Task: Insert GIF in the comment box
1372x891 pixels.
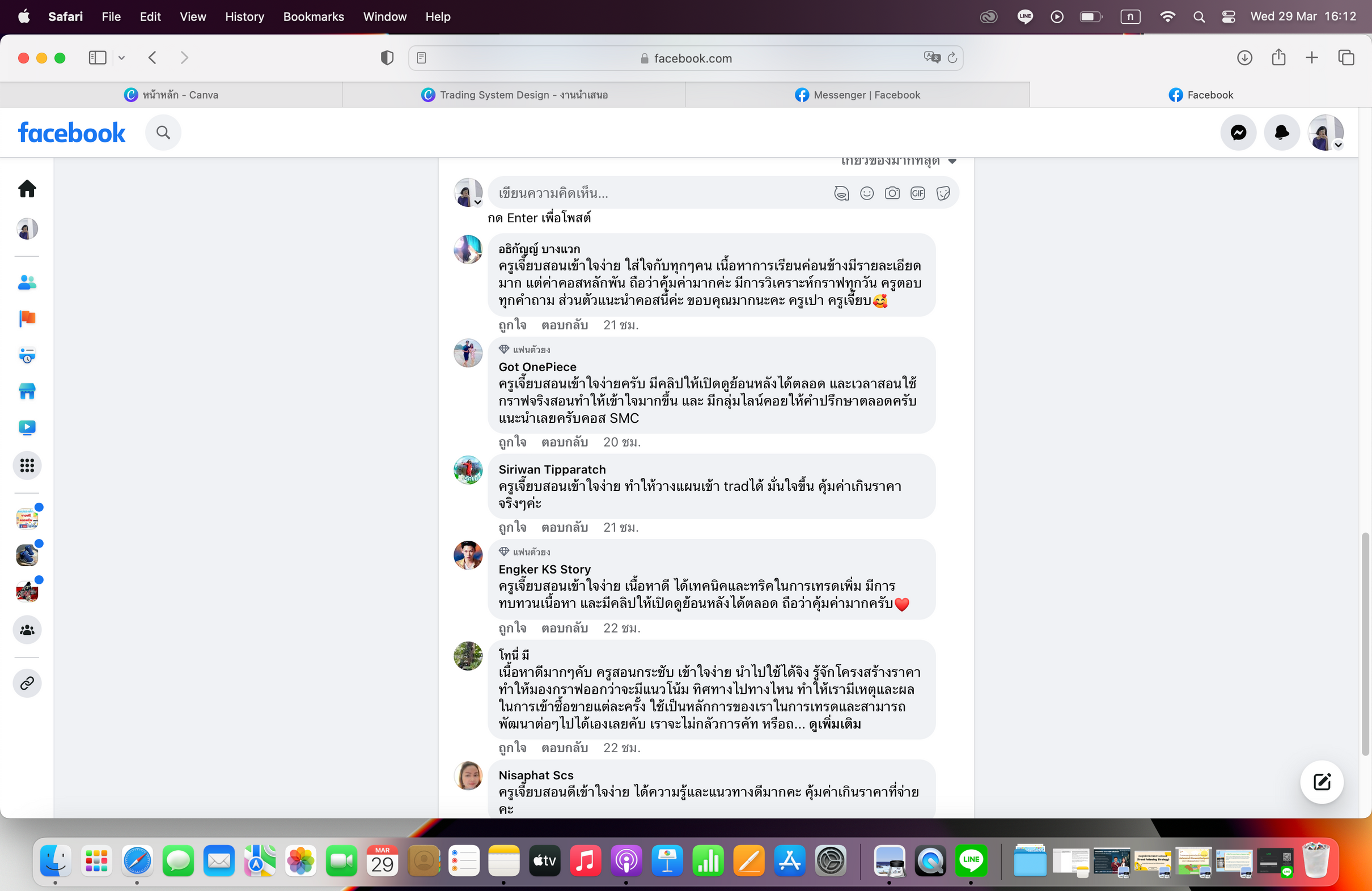Action: (917, 193)
